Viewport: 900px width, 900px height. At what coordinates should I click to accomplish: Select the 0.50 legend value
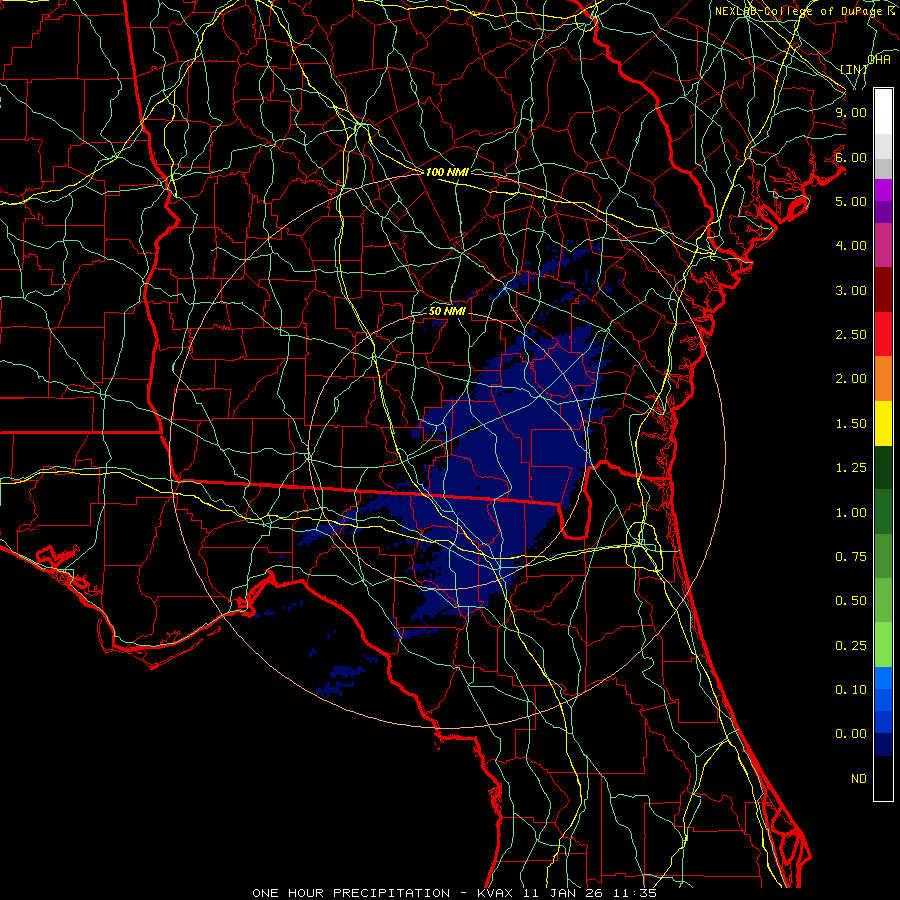[x=851, y=601]
